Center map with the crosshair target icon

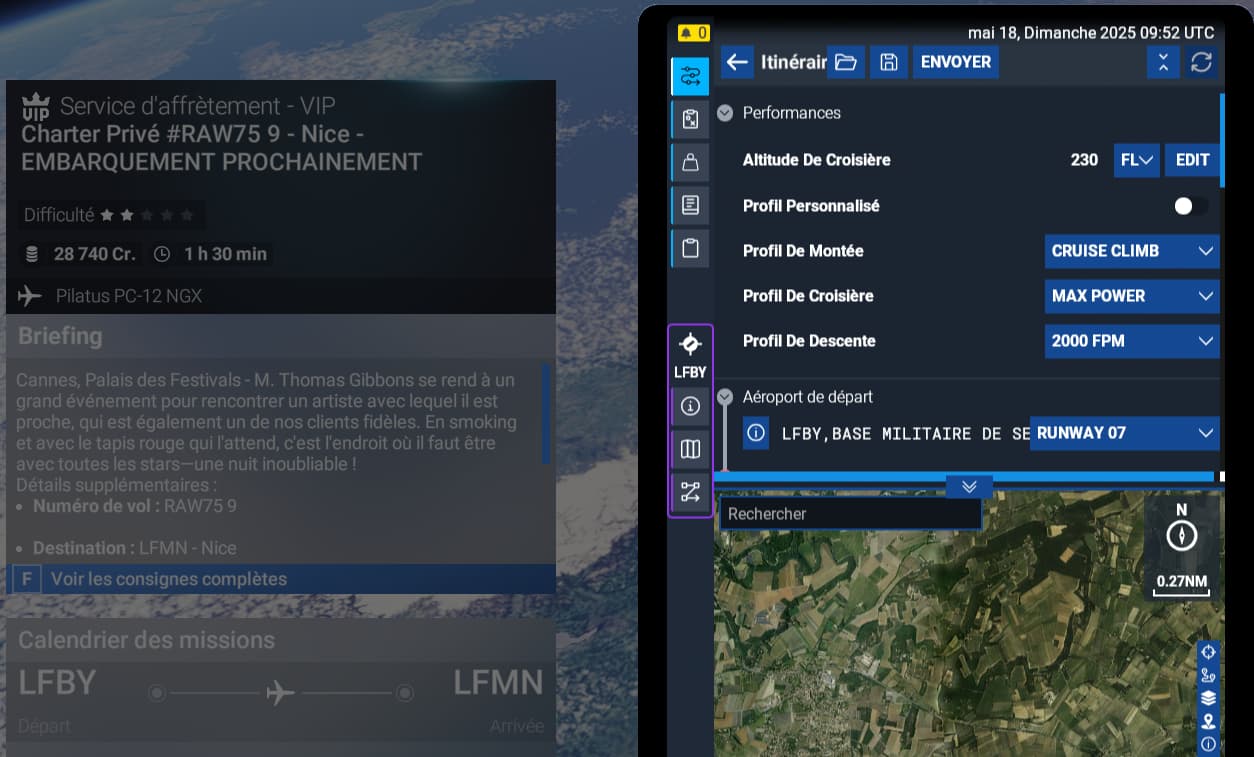pos(1208,651)
